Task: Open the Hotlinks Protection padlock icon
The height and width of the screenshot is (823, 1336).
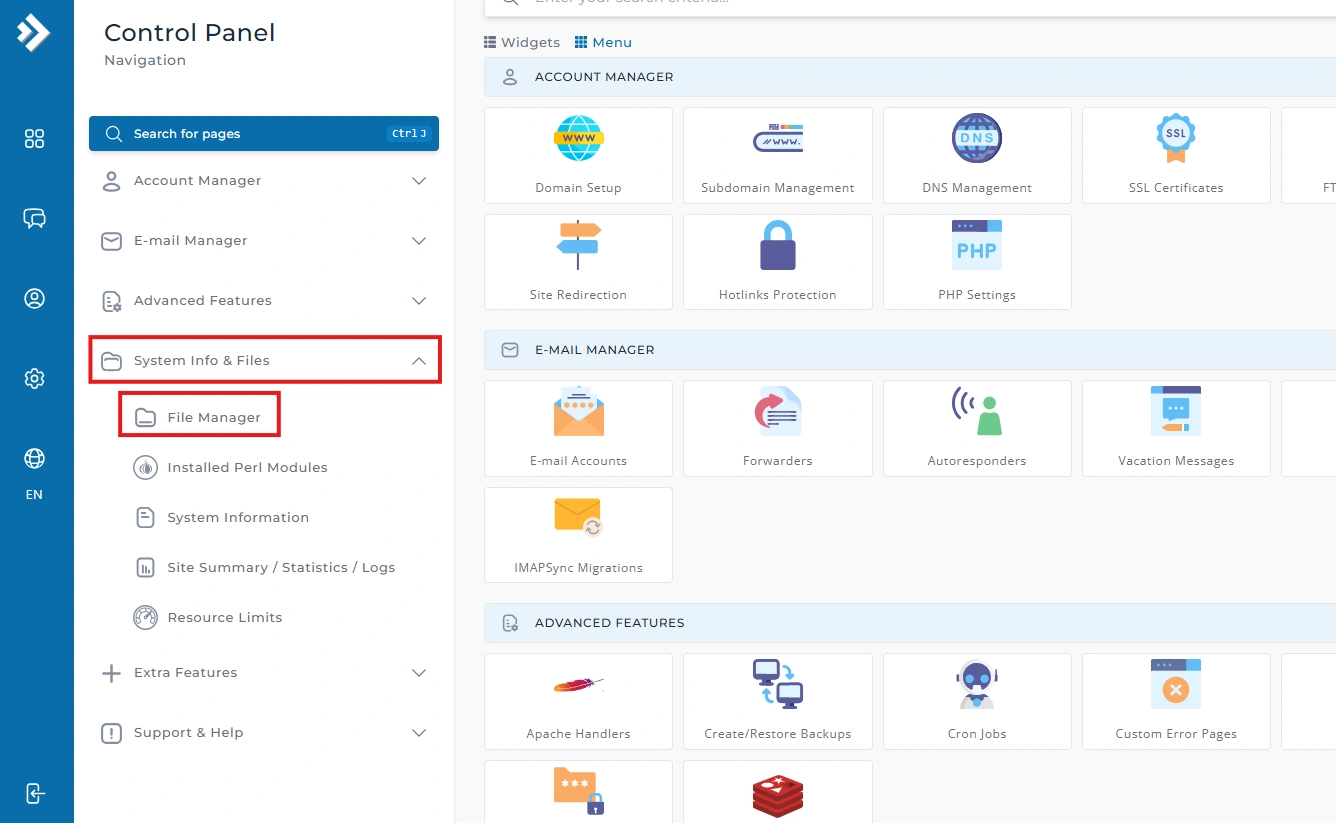Action: click(x=778, y=245)
